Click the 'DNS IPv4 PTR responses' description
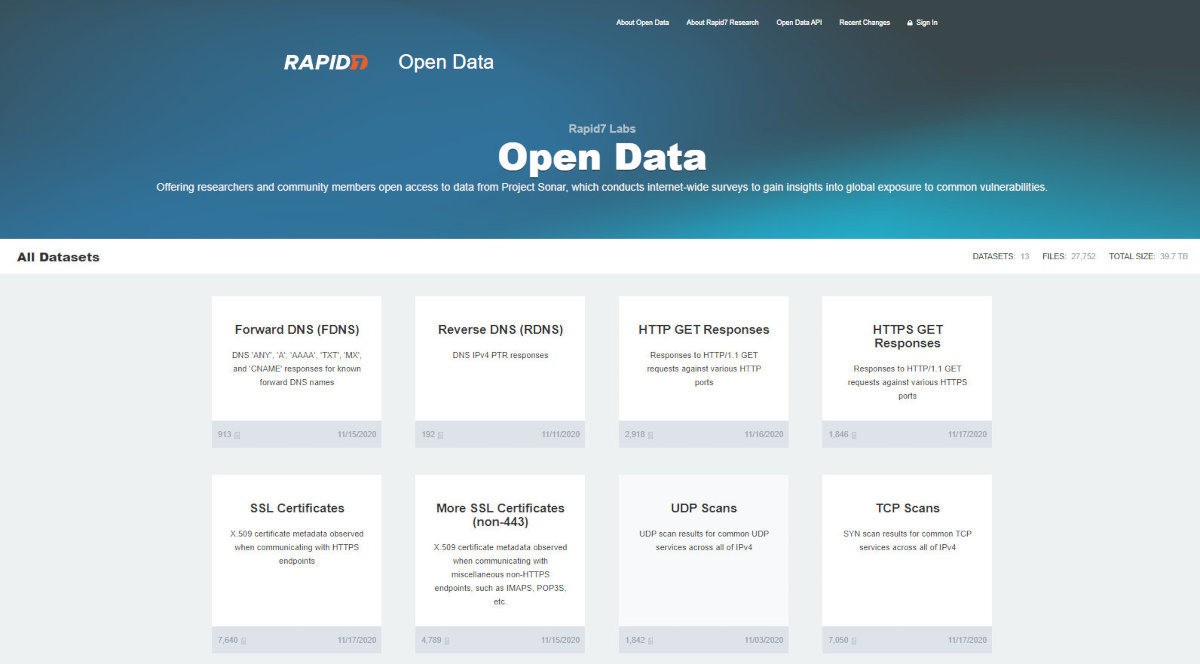 pos(500,355)
